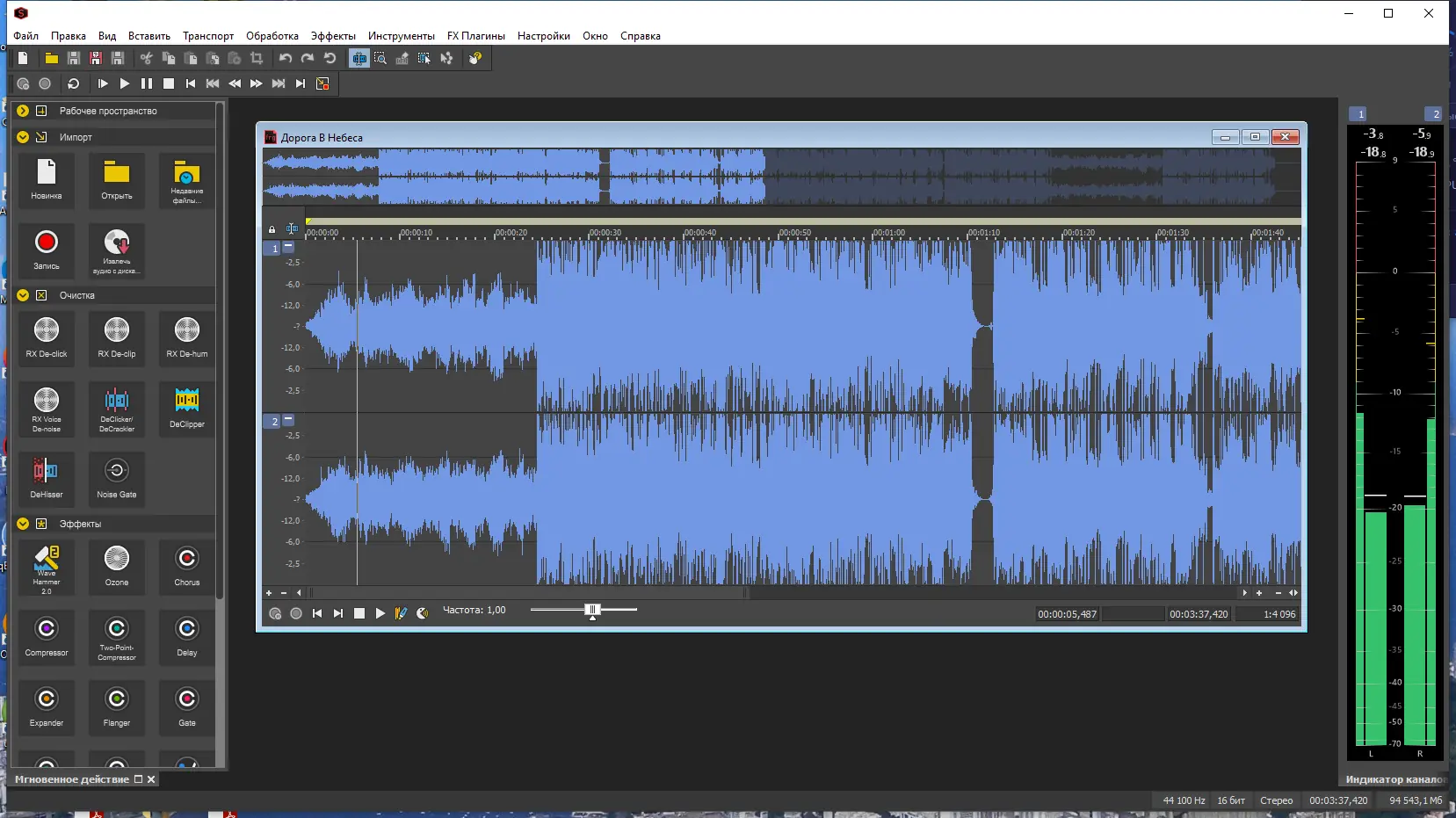Open the Транспорт menu
This screenshot has width=1456, height=818.
[x=208, y=36]
